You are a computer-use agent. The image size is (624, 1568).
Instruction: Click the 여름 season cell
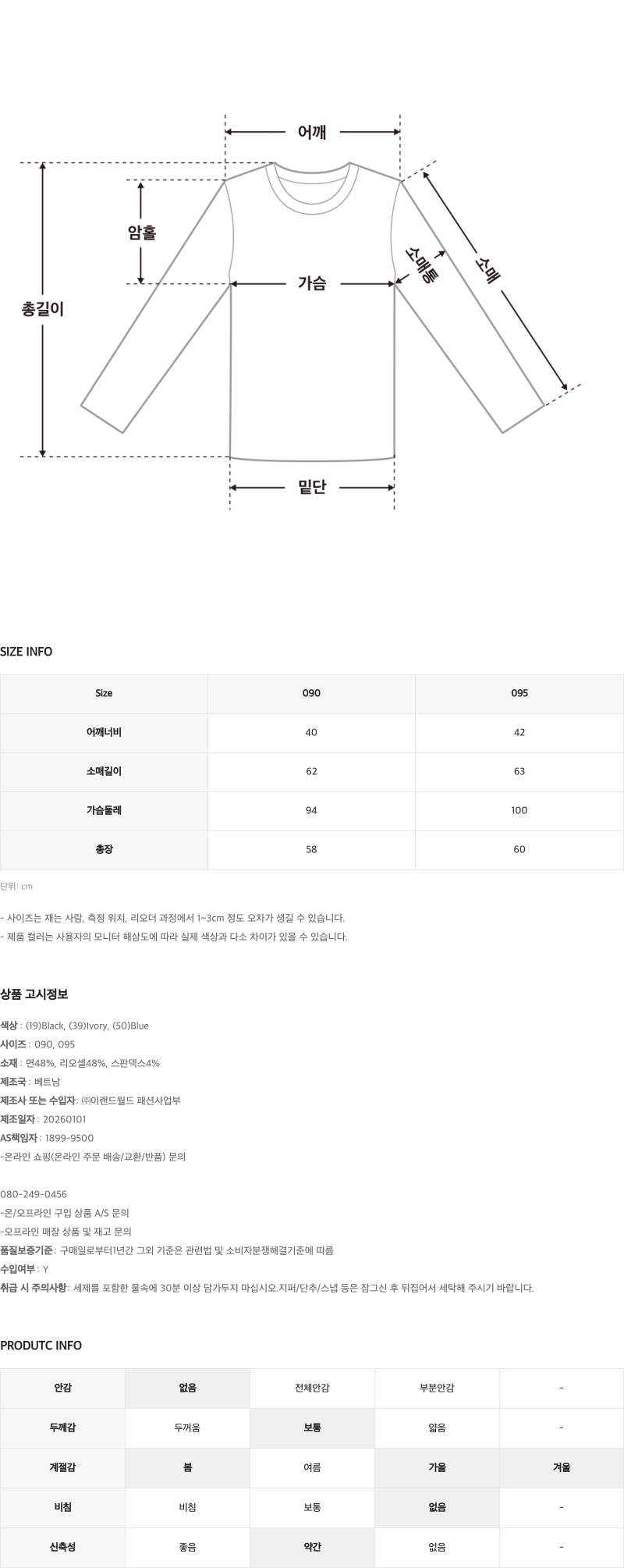click(312, 1467)
